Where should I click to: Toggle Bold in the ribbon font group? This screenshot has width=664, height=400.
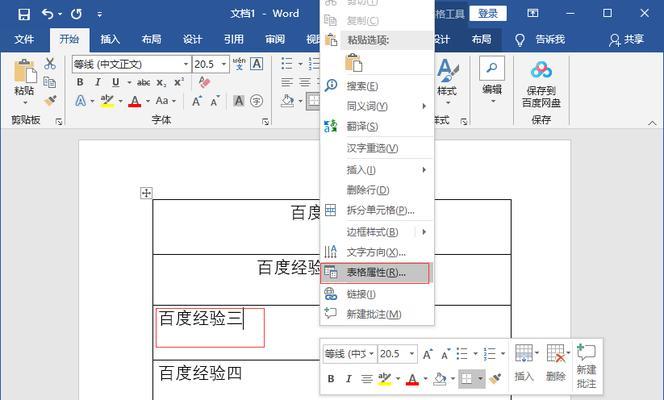(x=80, y=82)
